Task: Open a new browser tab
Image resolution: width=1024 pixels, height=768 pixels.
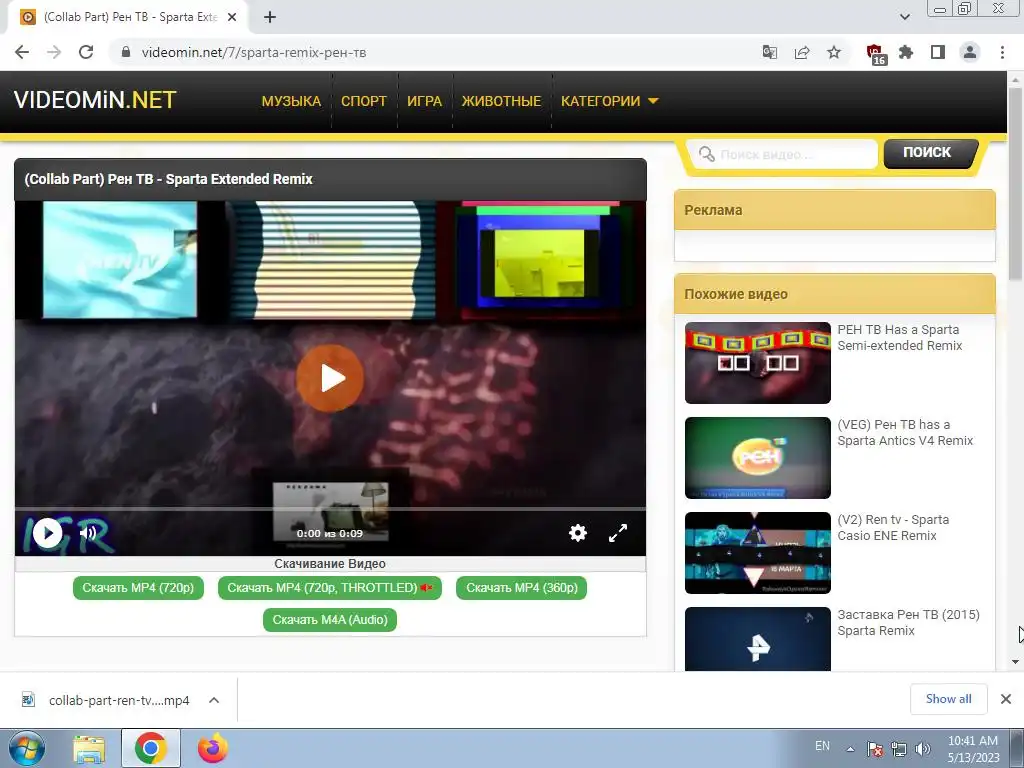Action: [x=270, y=18]
